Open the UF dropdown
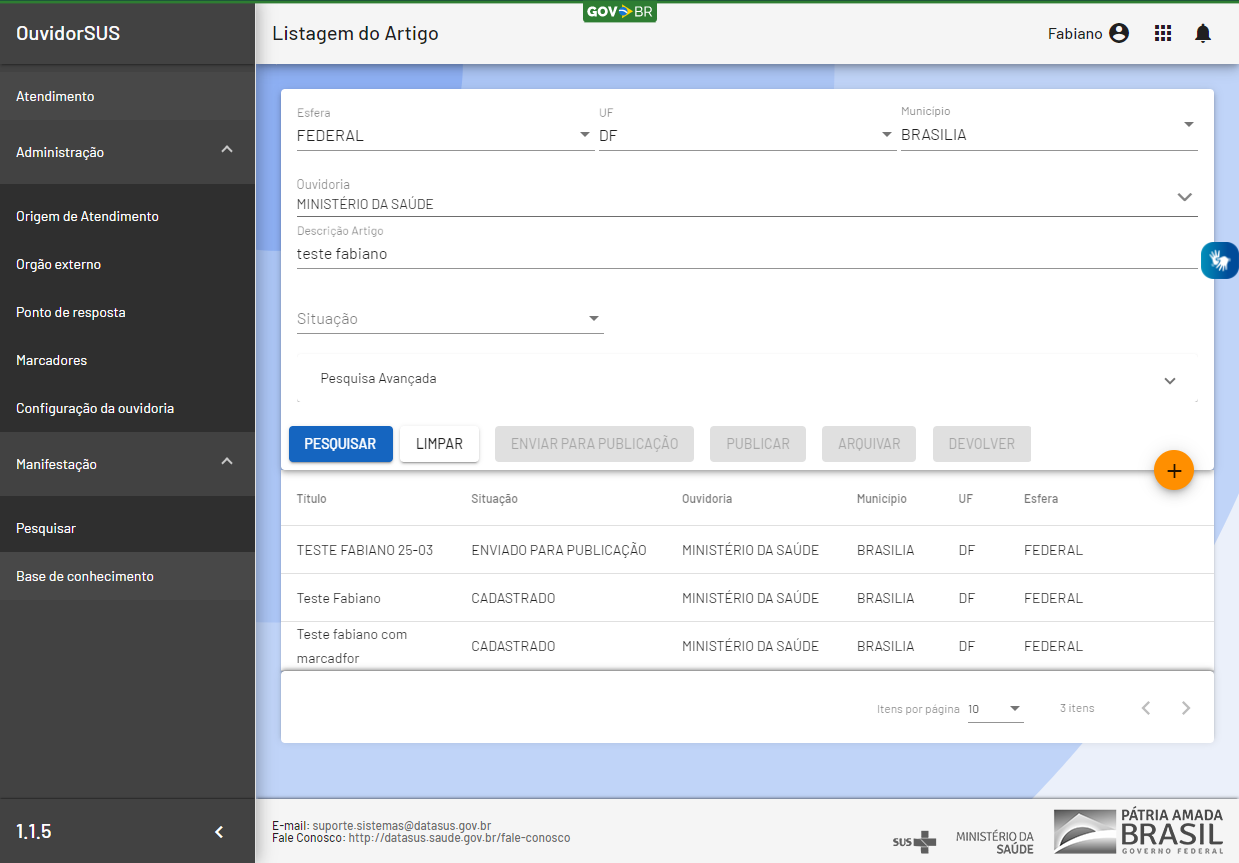 point(746,135)
